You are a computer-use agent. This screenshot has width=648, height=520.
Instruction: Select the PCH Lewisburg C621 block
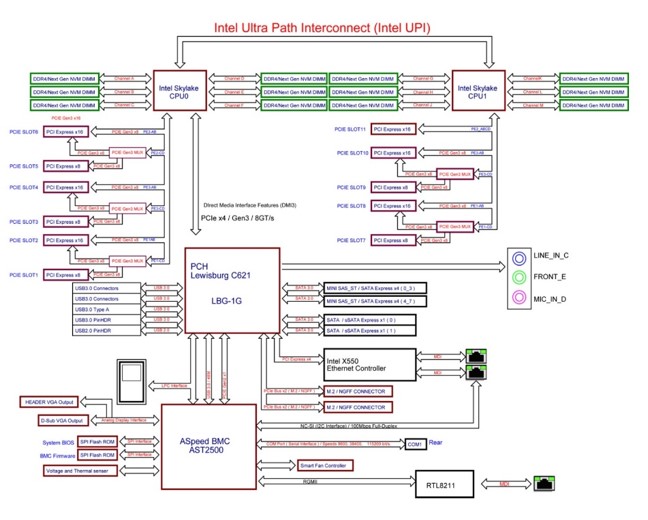[x=232, y=290]
